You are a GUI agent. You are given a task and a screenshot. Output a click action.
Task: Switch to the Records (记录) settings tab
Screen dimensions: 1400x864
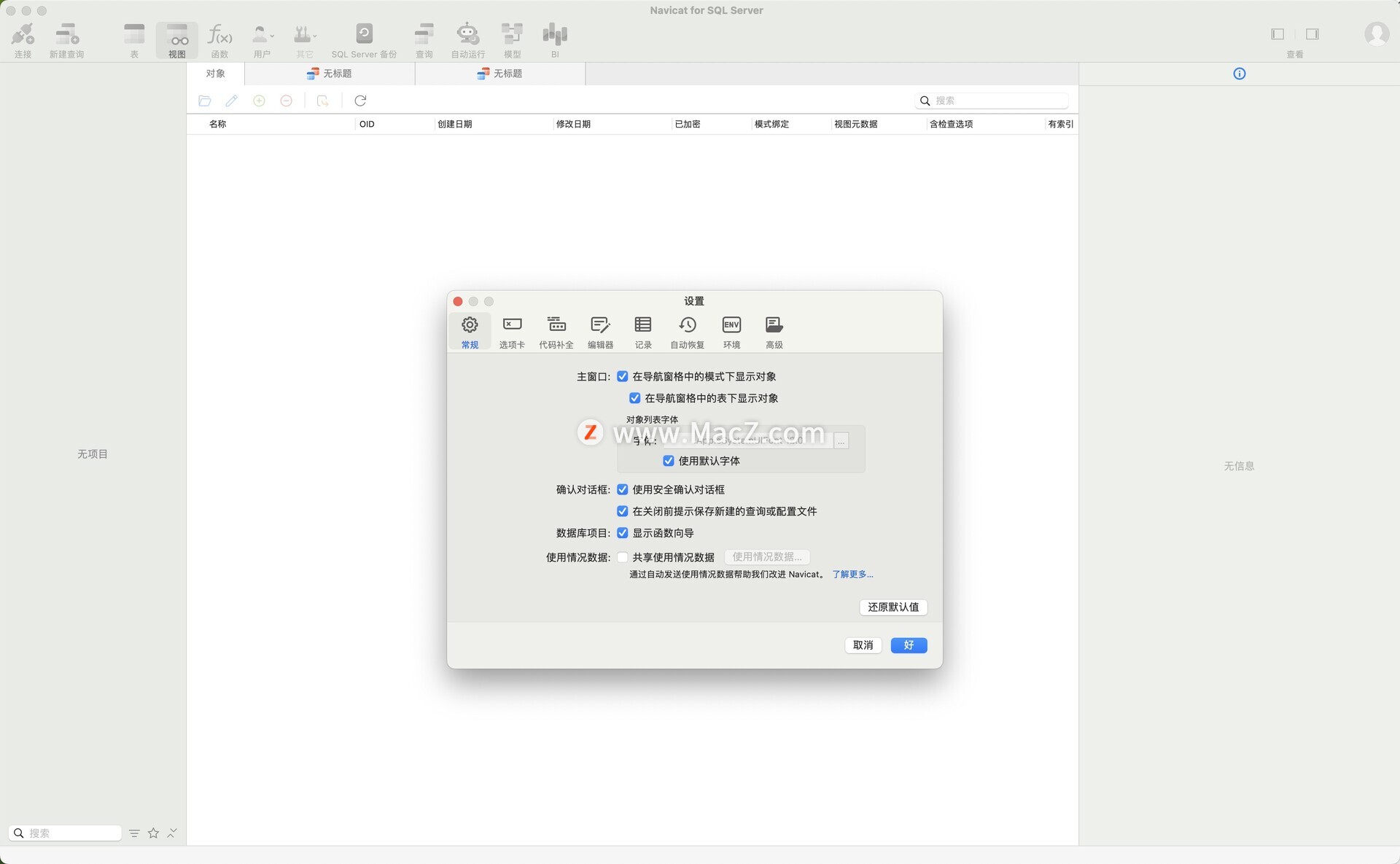coord(643,332)
